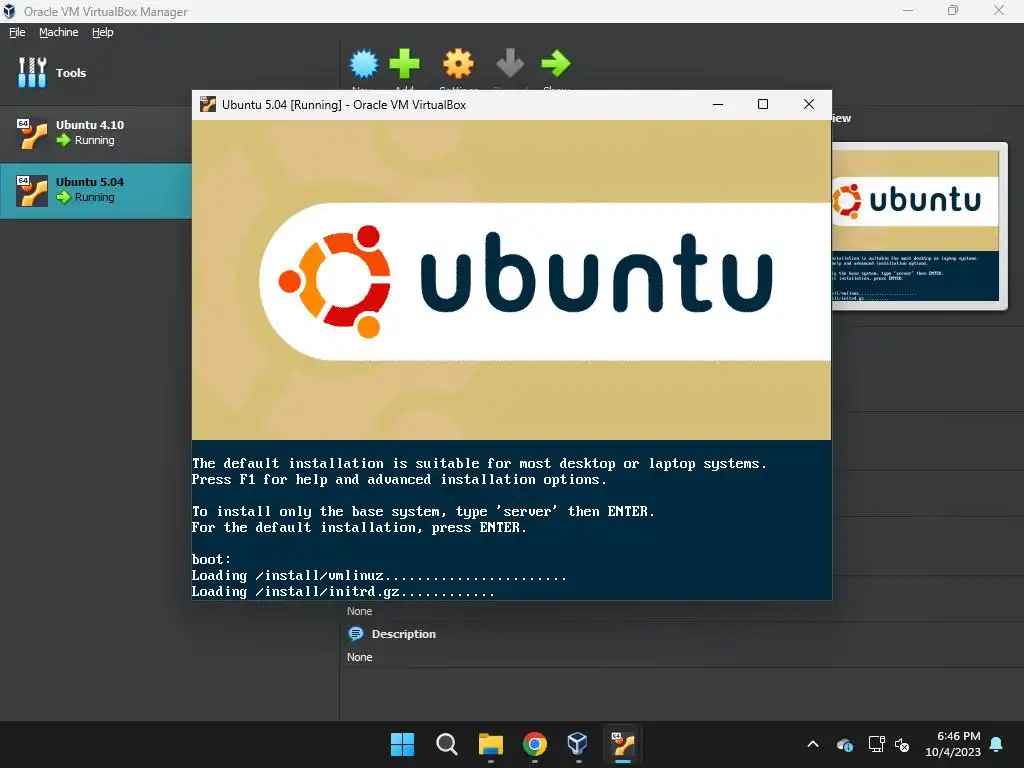The width and height of the screenshot is (1024, 768).
Task: Click the Description section header
Action: [404, 634]
